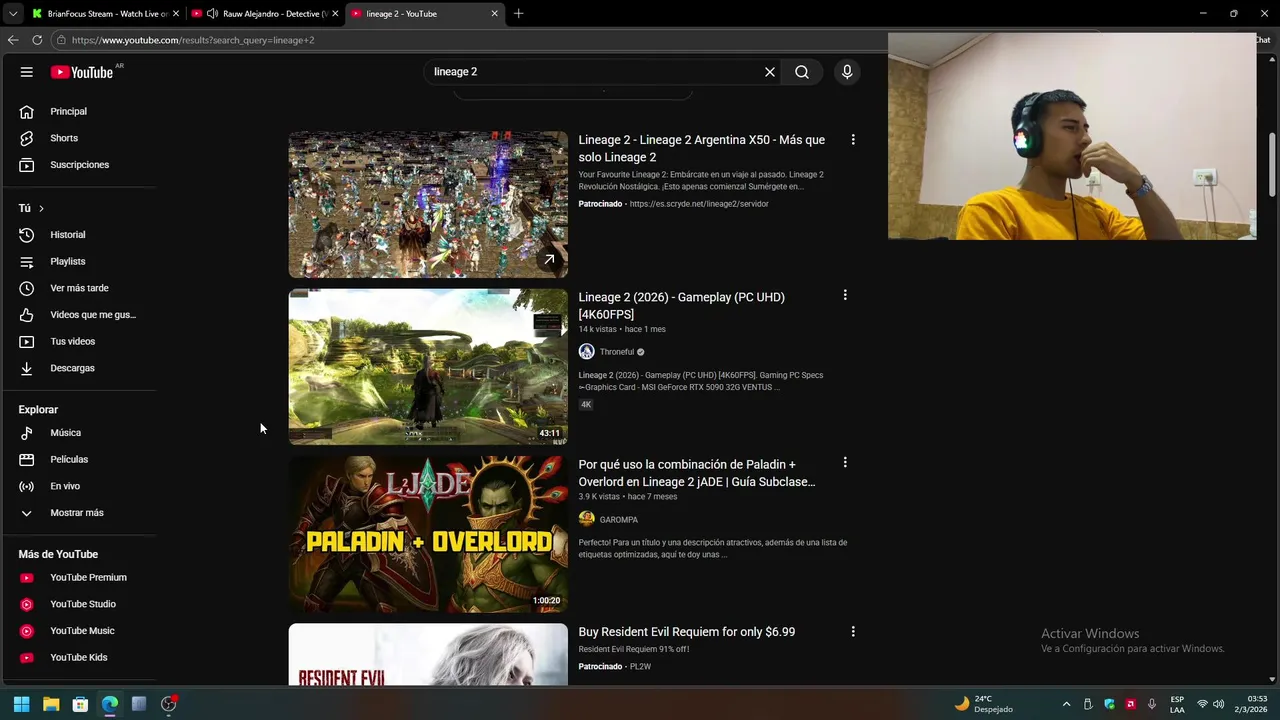This screenshot has height=720, width=1280.
Task: Show hidden system tray icons chevron
Action: click(1066, 704)
